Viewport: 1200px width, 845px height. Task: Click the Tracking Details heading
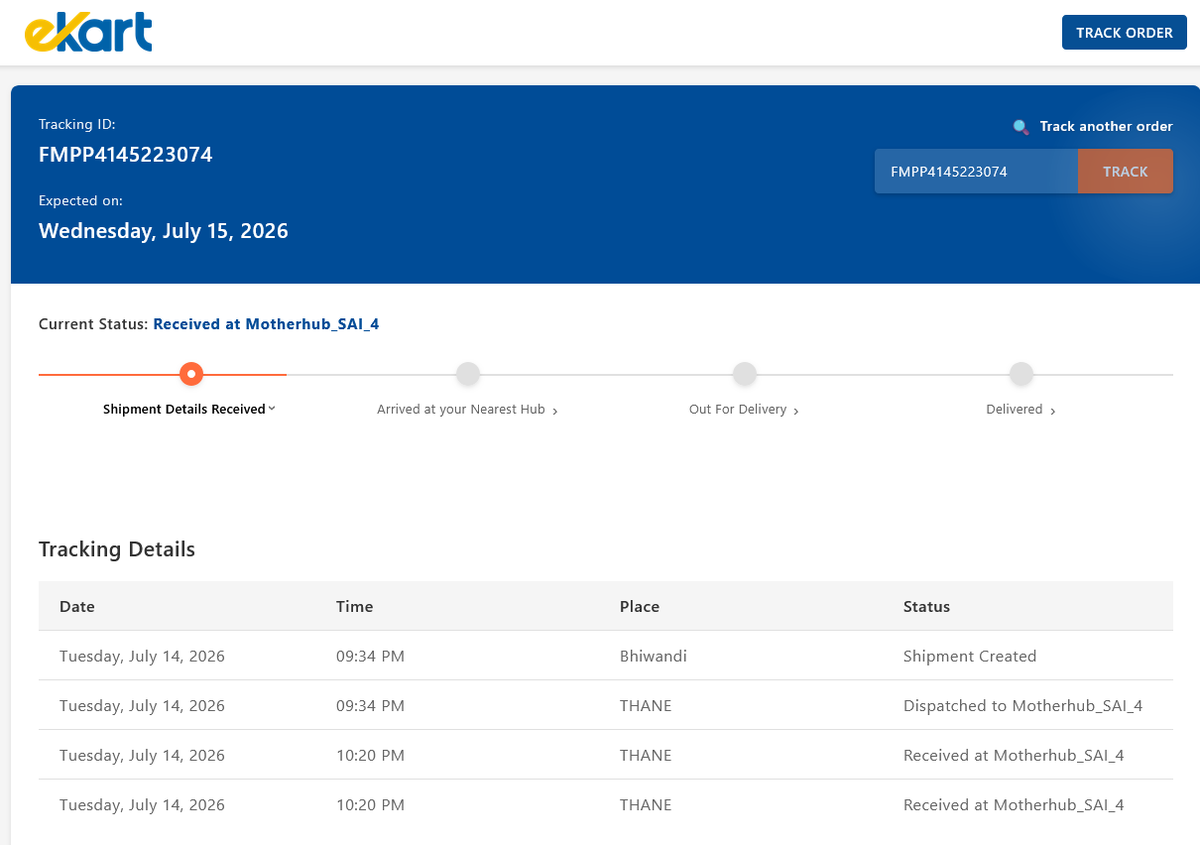(x=117, y=549)
